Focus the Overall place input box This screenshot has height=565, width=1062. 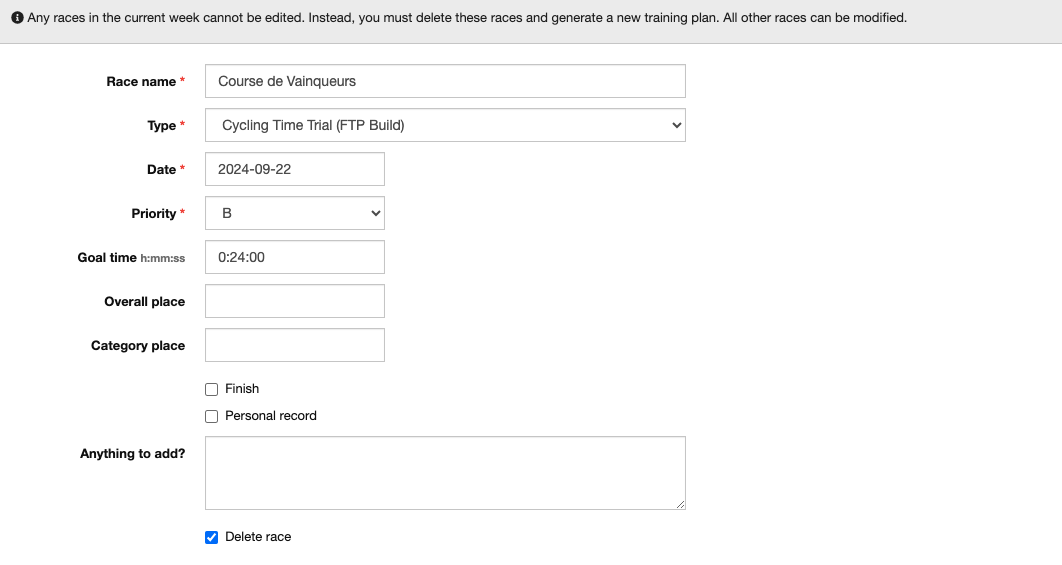[x=294, y=301]
